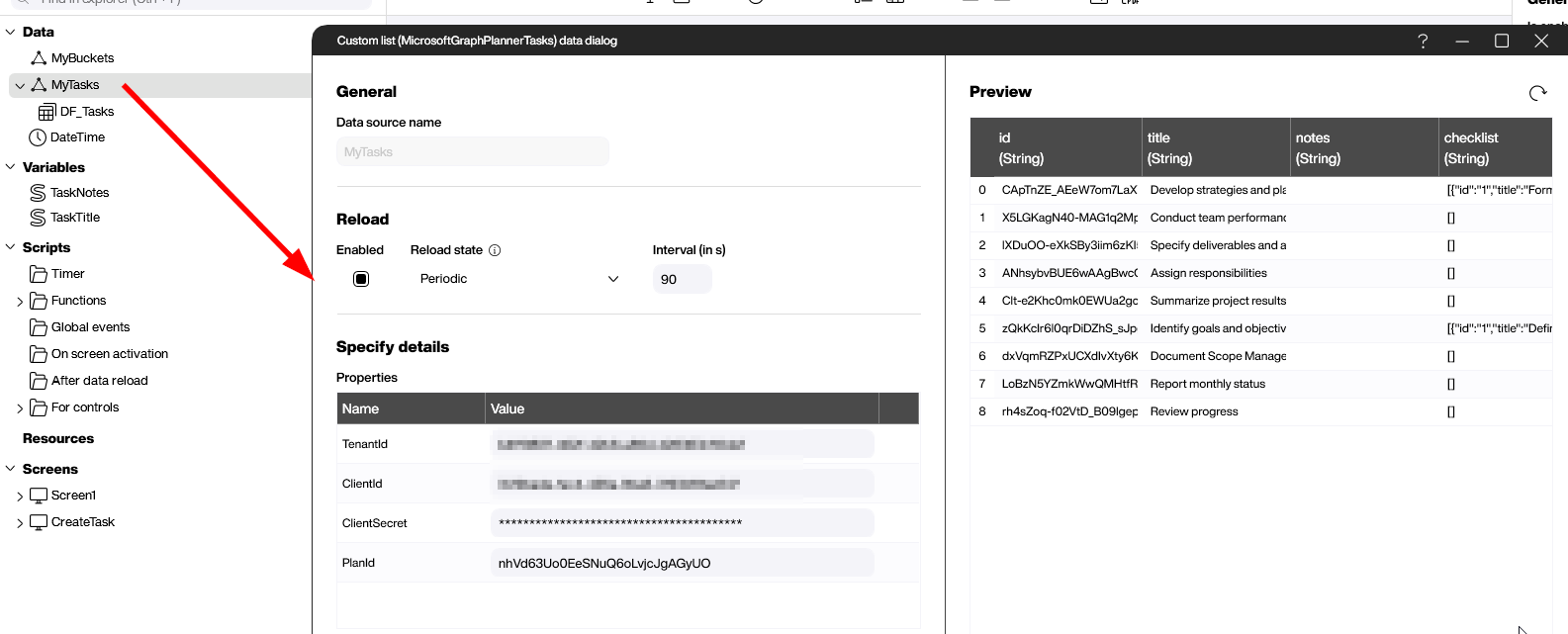Collapse the MyTasks tree node
1568x634 pixels.
(20, 86)
